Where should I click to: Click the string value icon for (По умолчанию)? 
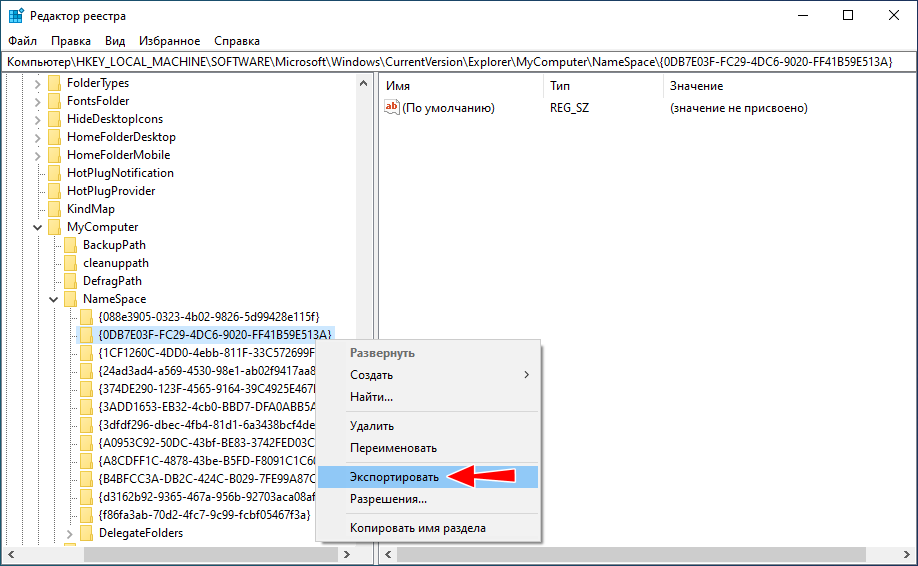pyautogui.click(x=392, y=108)
